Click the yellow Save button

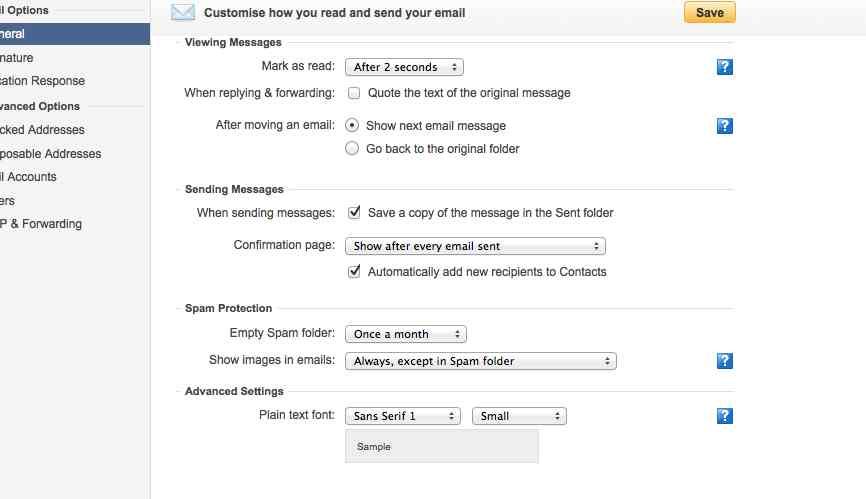(710, 12)
